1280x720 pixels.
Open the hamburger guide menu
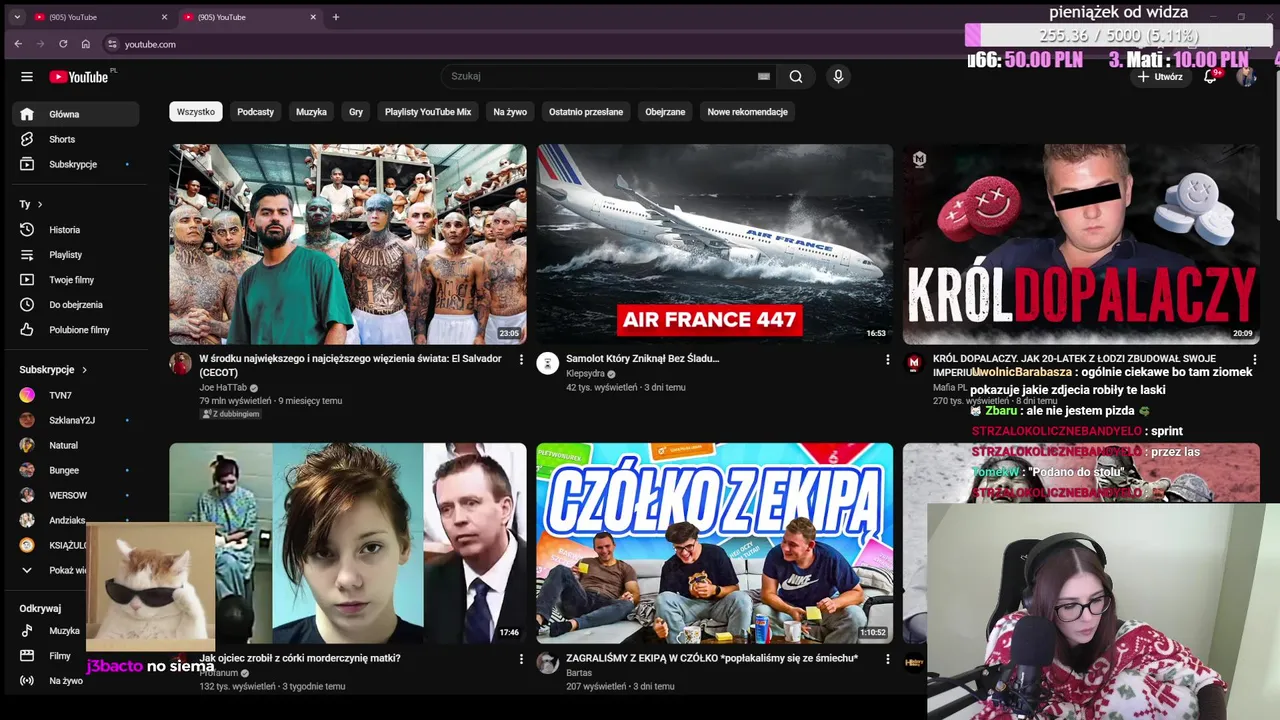click(x=27, y=77)
